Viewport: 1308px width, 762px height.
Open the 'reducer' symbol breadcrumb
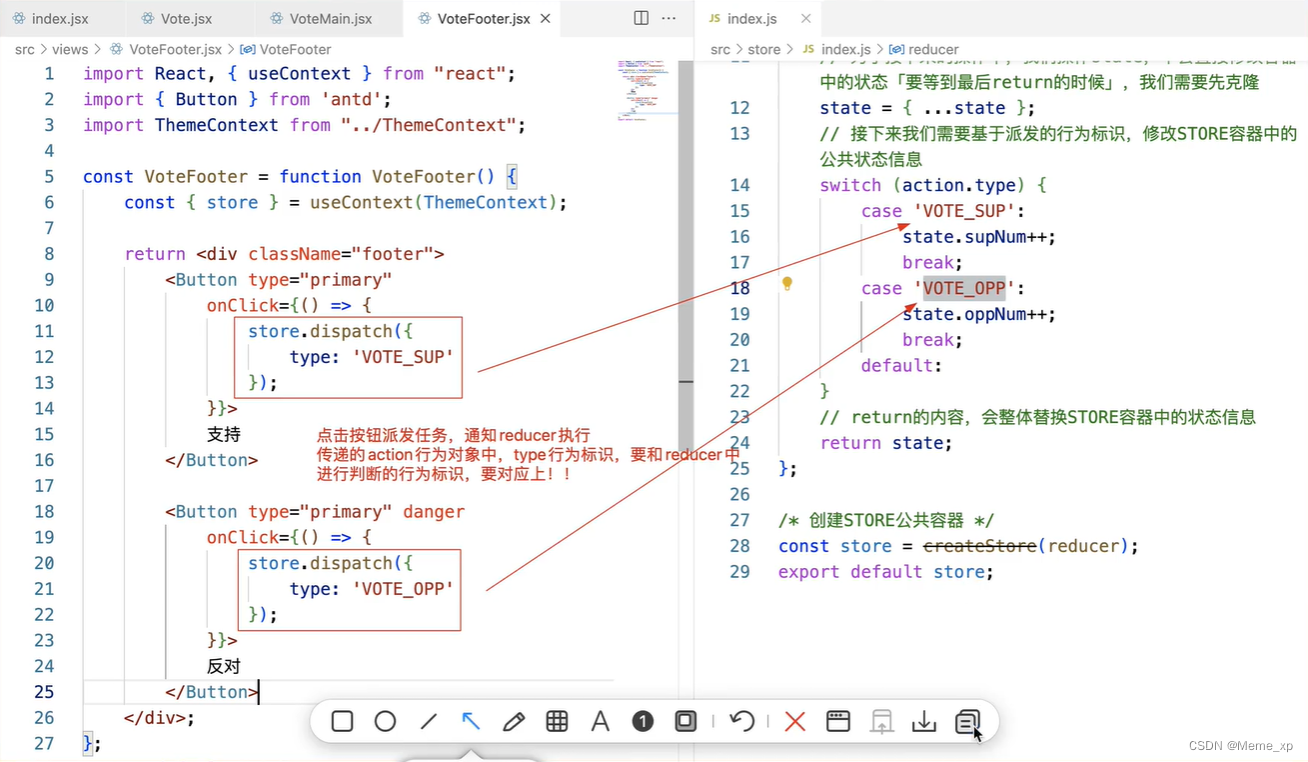tap(933, 49)
